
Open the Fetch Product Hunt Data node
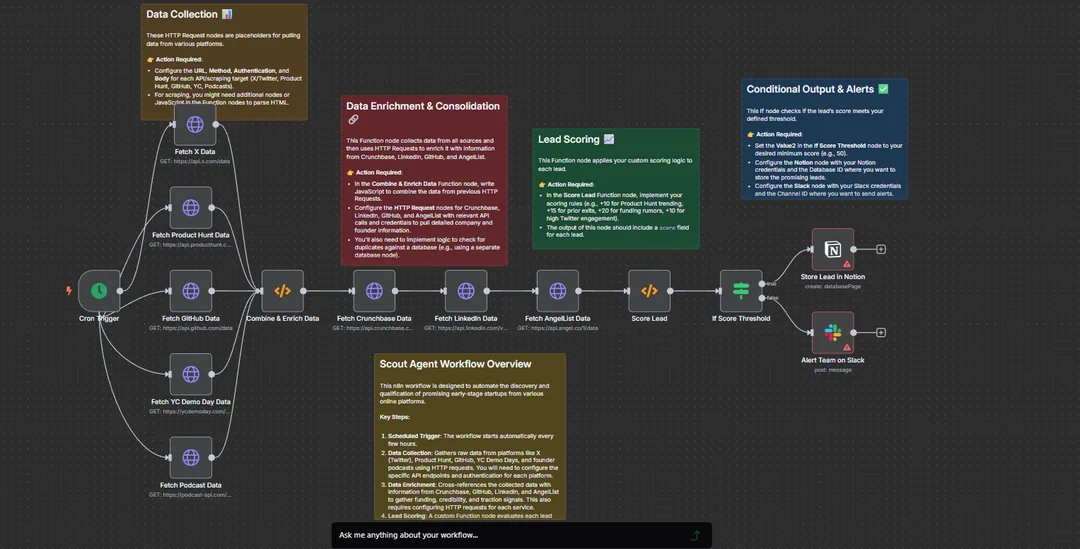pos(191,207)
